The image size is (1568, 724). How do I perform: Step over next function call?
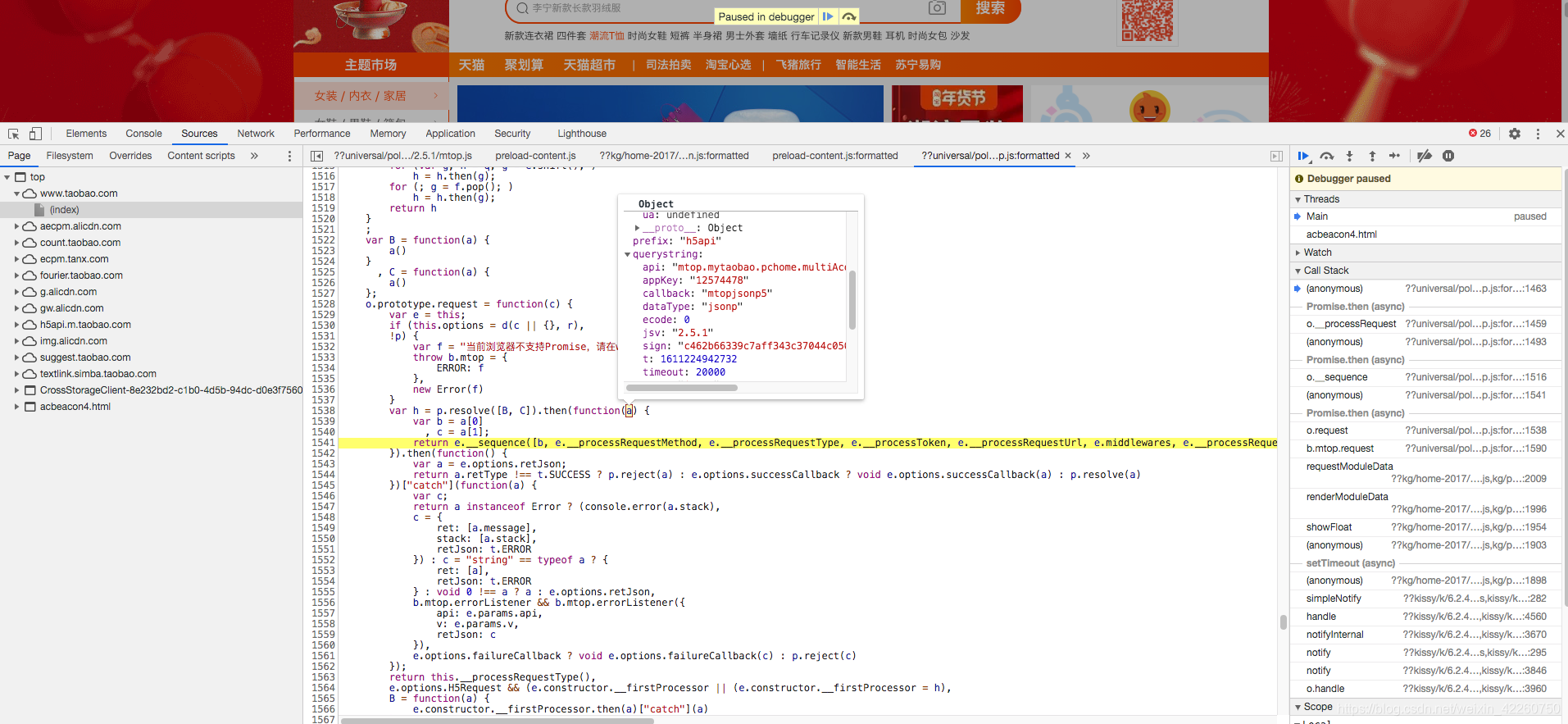1327,156
